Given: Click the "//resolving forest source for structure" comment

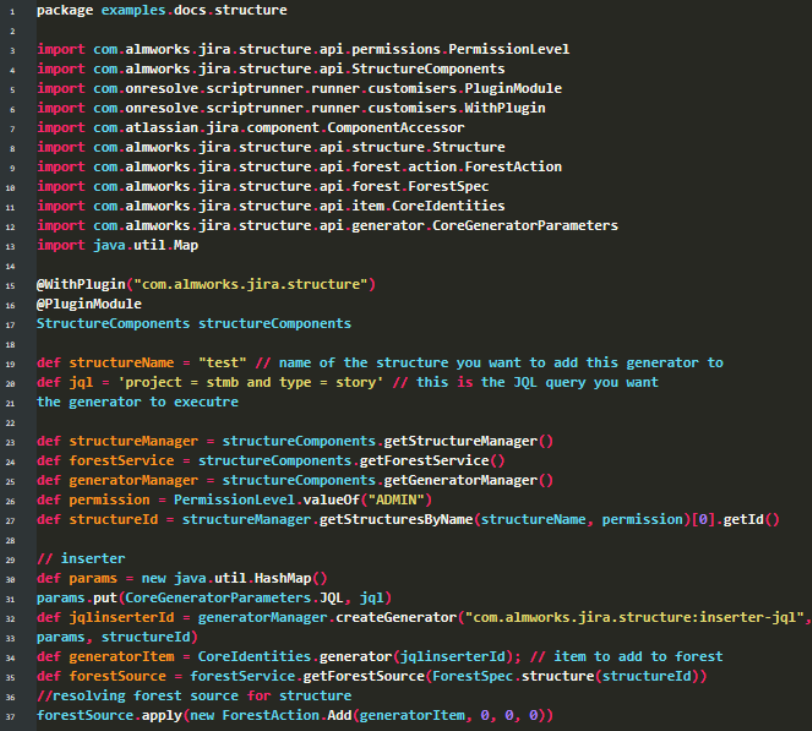Looking at the screenshot, I should [x=194, y=696].
